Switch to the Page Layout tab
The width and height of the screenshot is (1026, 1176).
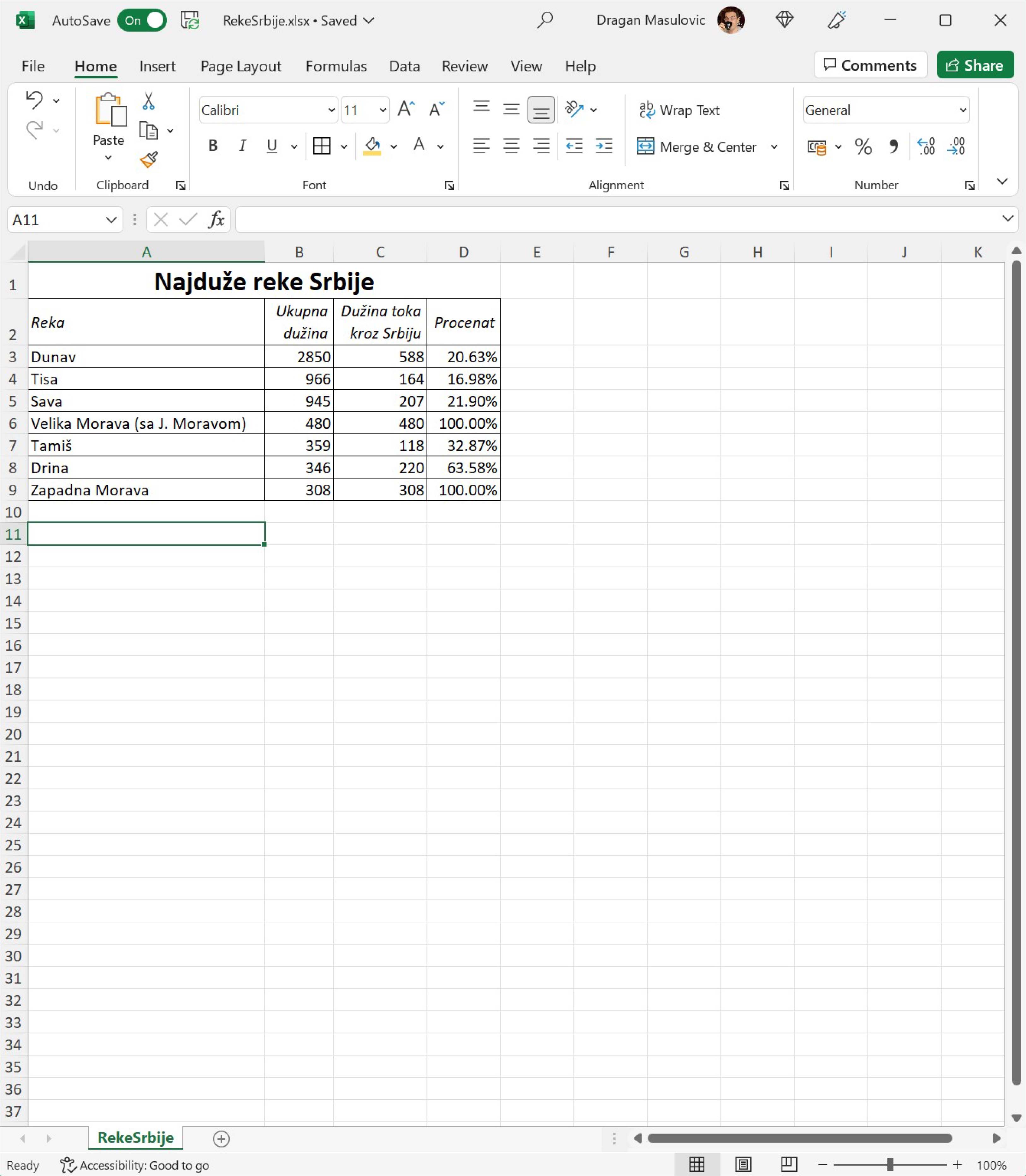[240, 66]
